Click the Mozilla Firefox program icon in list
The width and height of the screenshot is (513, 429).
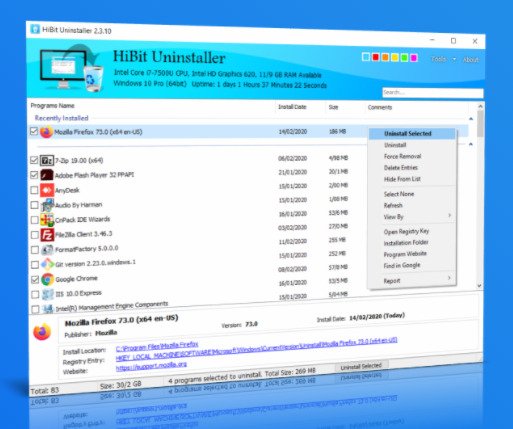point(46,132)
